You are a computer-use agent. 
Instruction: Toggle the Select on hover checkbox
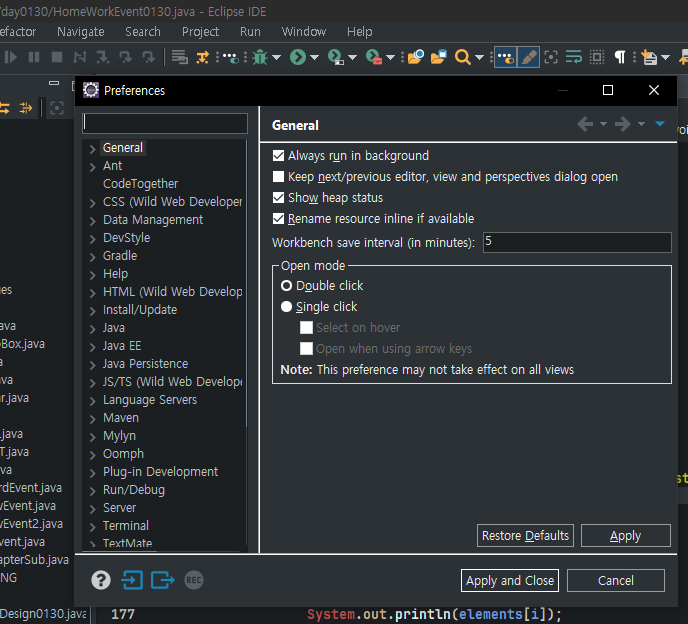coord(306,328)
